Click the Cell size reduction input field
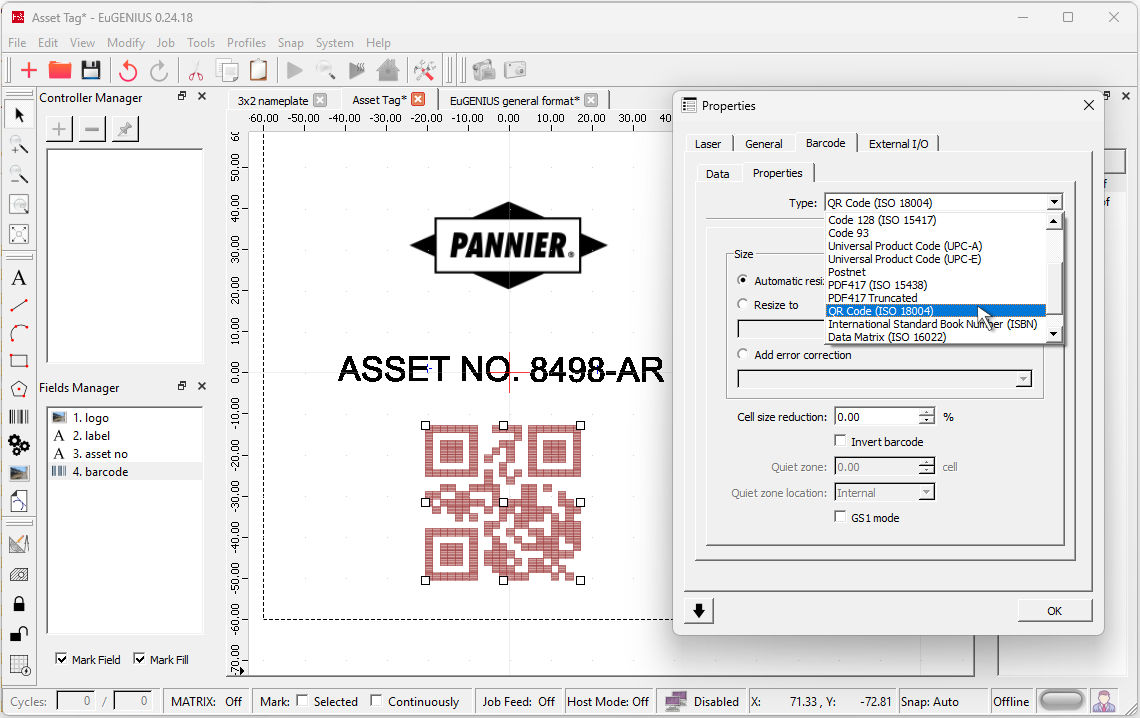 coord(876,416)
